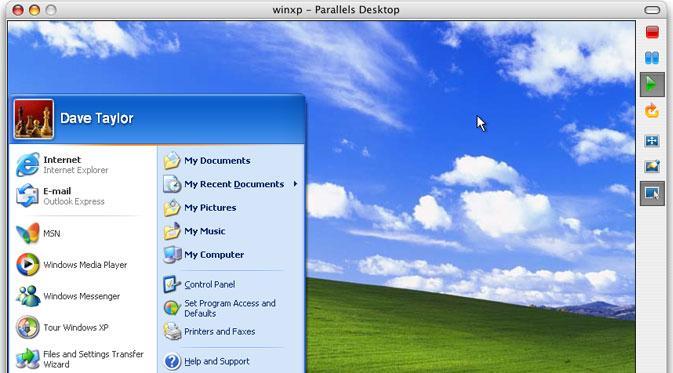
Task: Click the My Recent Documents icon
Action: click(172, 184)
